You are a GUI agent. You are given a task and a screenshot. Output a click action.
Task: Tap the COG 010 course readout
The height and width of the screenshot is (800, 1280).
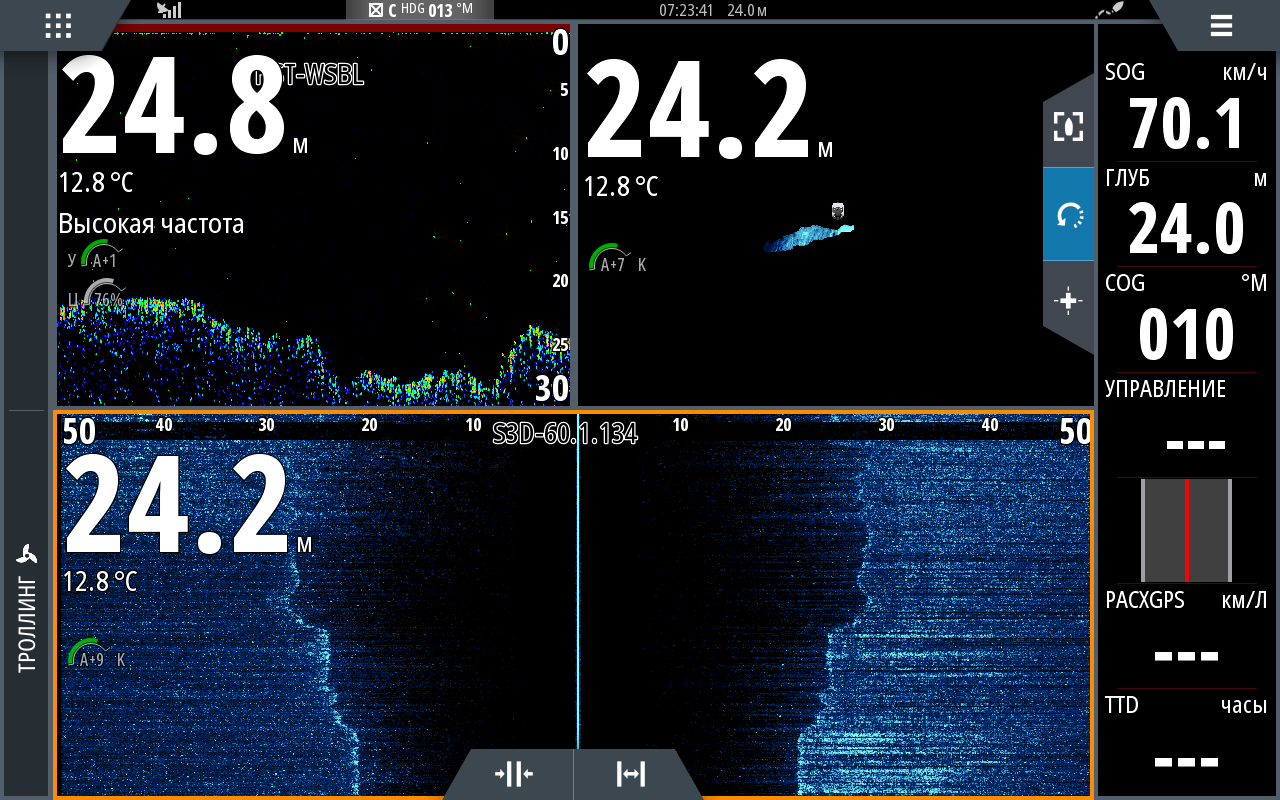click(x=1186, y=320)
